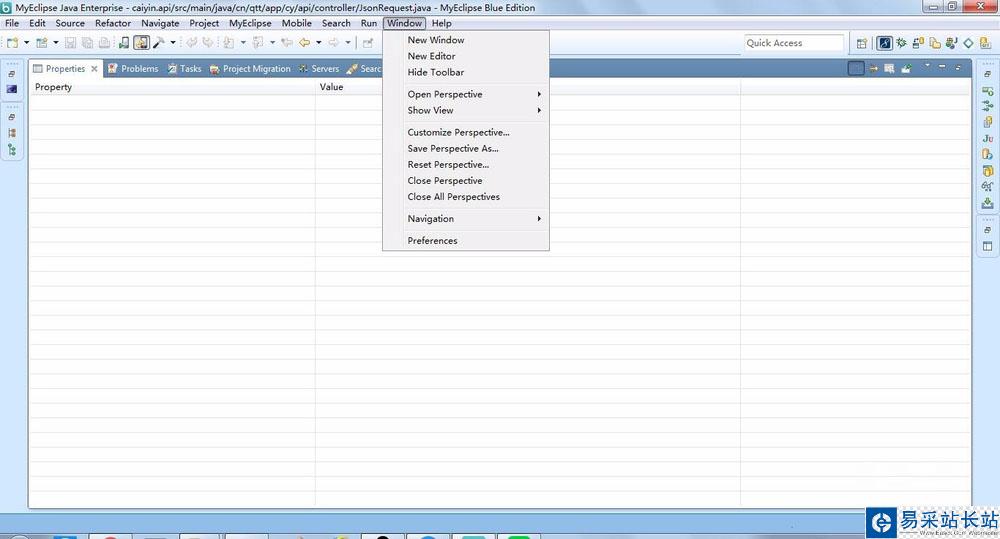Close the Properties tab with X

point(94,69)
